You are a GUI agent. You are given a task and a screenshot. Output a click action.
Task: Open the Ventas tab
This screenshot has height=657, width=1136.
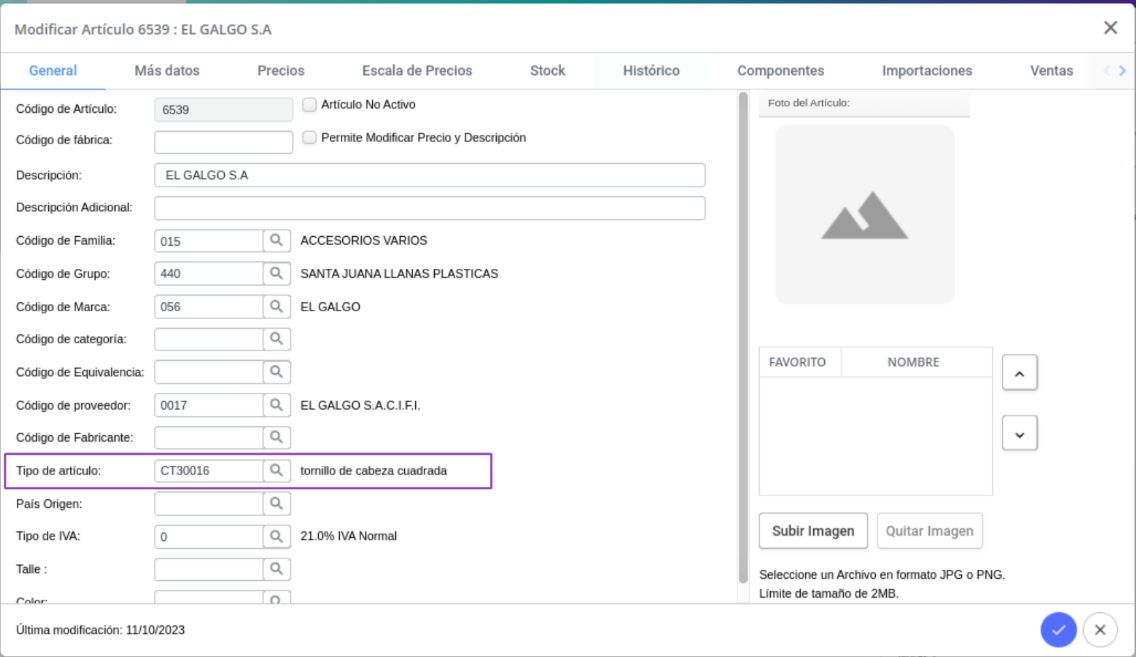1051,70
